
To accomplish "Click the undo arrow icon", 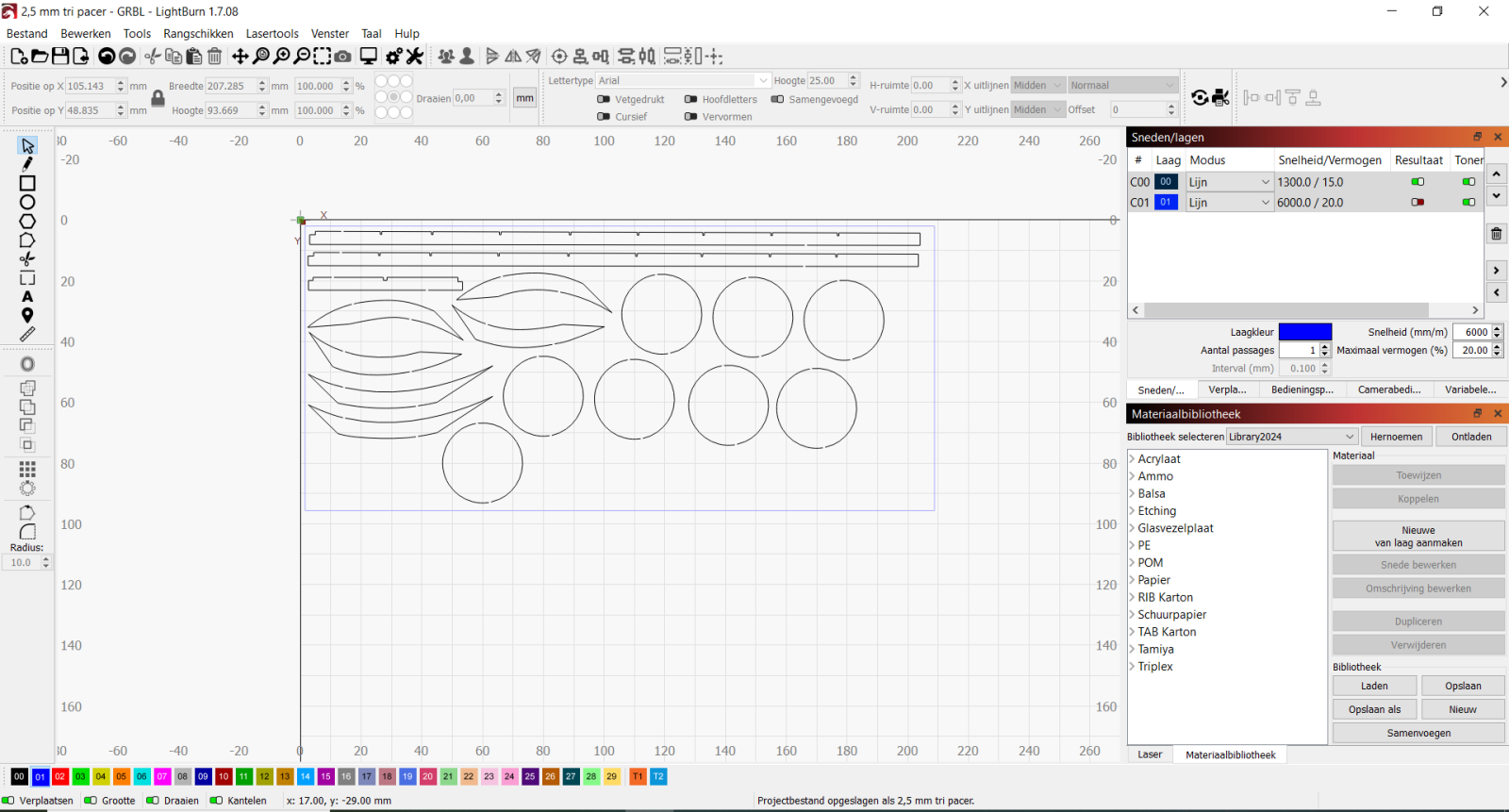I will point(107,57).
